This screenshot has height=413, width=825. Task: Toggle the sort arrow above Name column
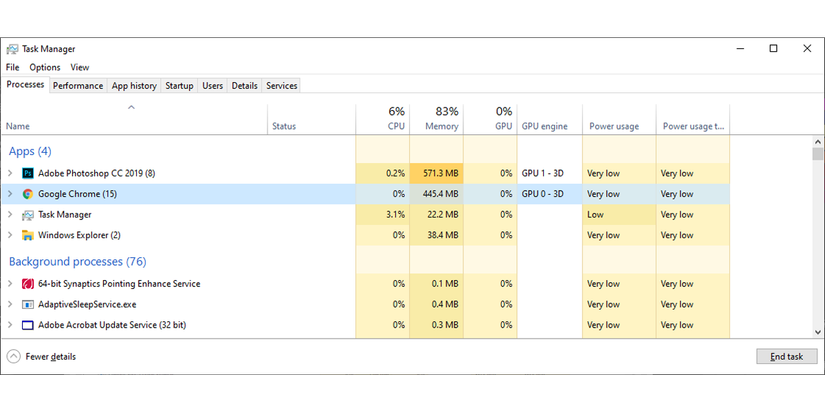click(132, 107)
